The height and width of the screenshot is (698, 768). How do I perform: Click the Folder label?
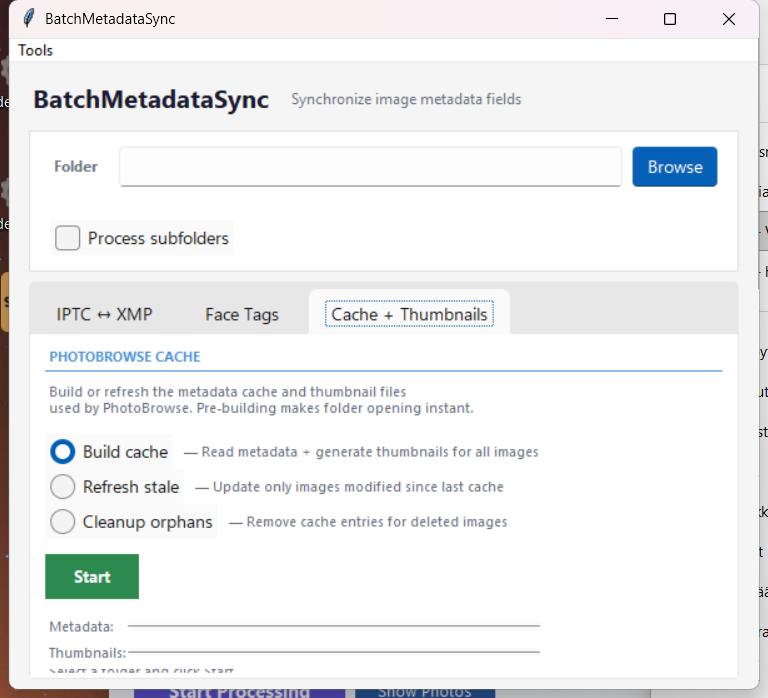coord(75,167)
